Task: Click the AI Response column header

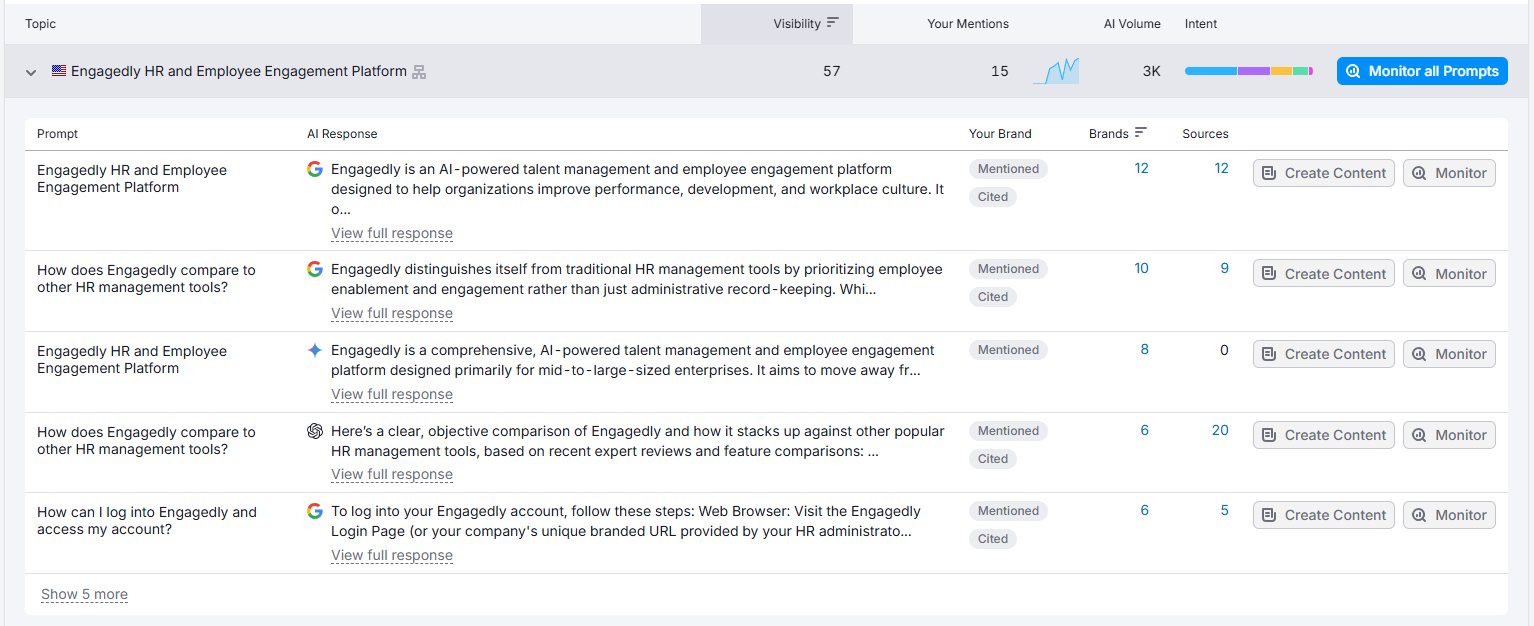Action: [x=342, y=133]
